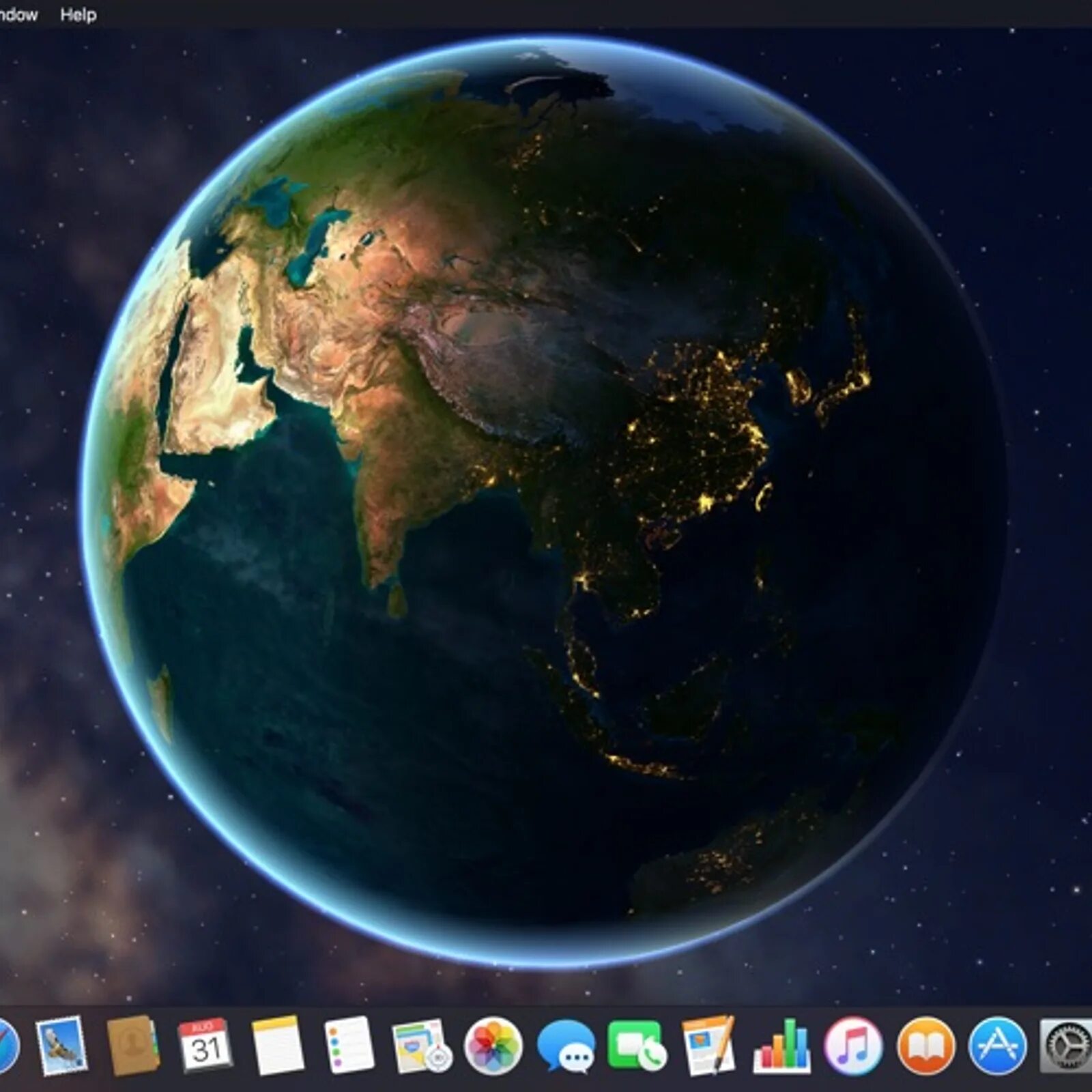Launch Safari from the dock
Screen dimensions: 1092x1092
[8, 1046]
